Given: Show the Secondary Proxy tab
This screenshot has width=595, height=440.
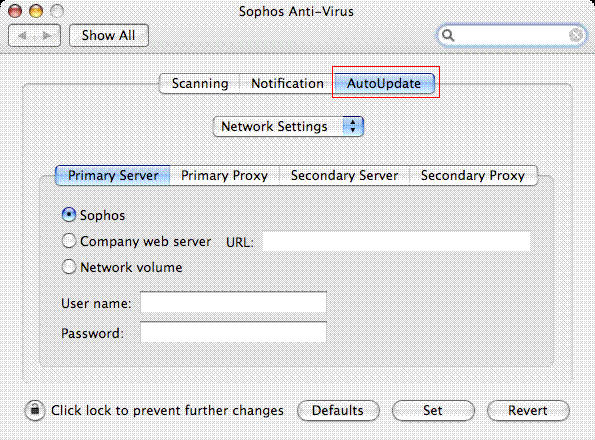Looking at the screenshot, I should click(473, 176).
